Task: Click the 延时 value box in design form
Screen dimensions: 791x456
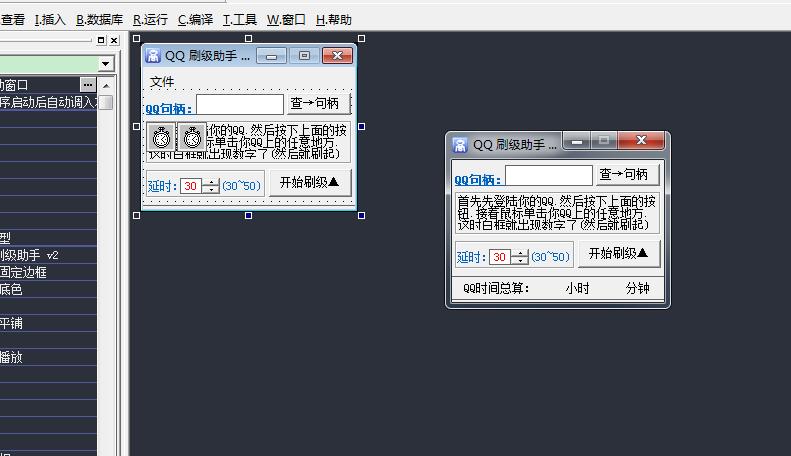Action: (191, 186)
